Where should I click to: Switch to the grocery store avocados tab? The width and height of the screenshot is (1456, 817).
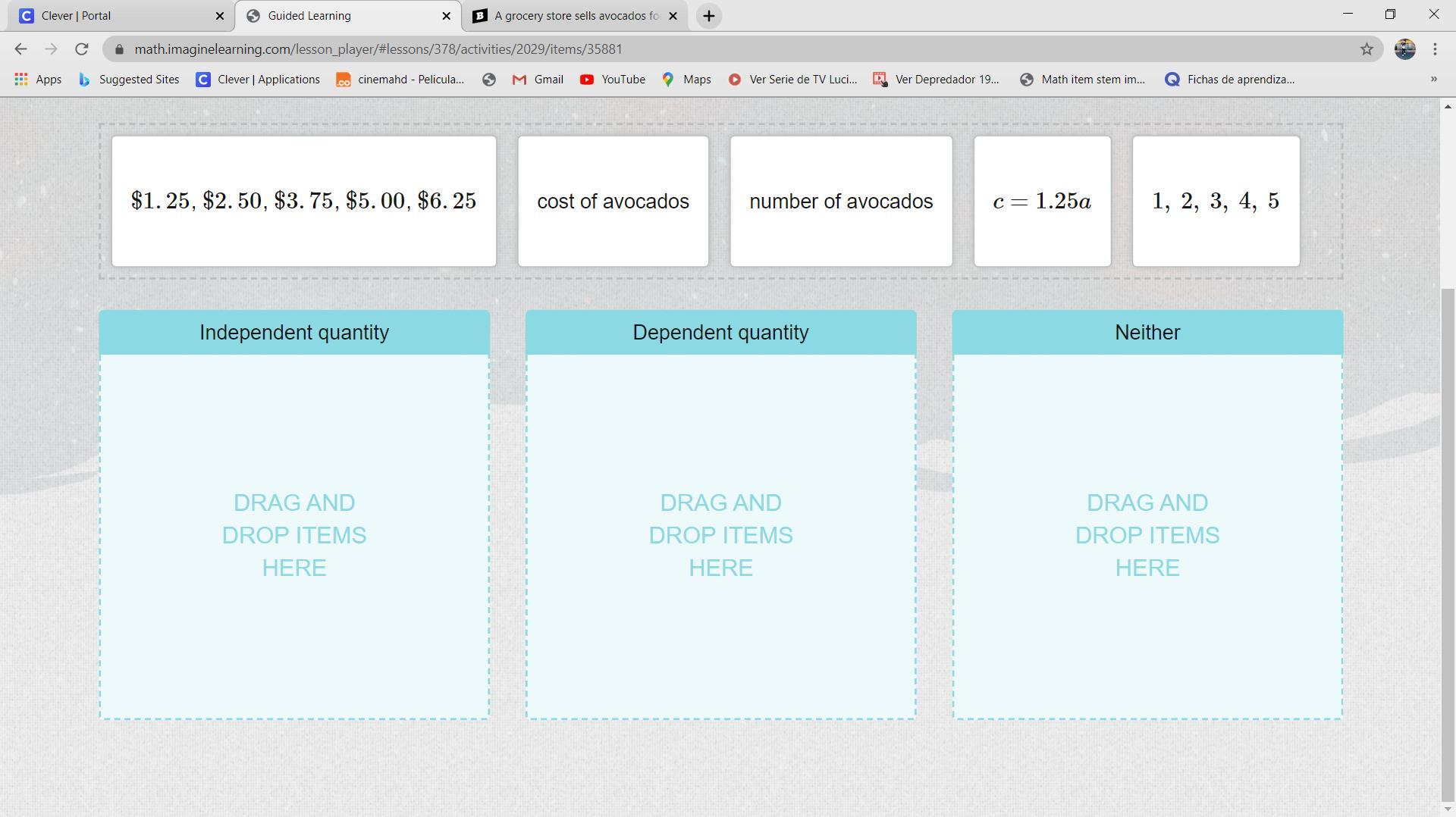[x=574, y=16]
